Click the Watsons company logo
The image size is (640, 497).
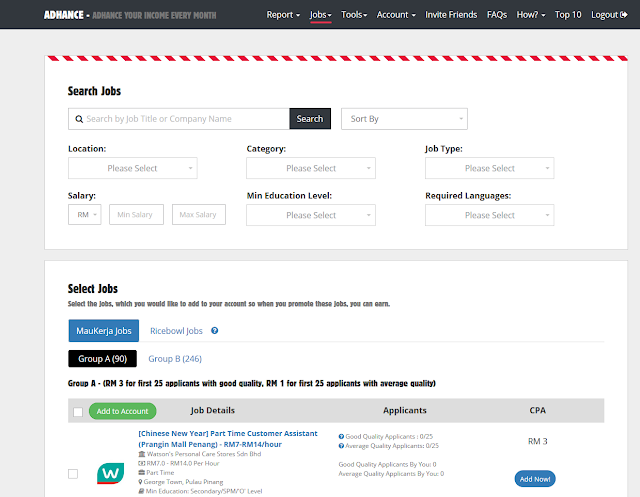(110, 473)
